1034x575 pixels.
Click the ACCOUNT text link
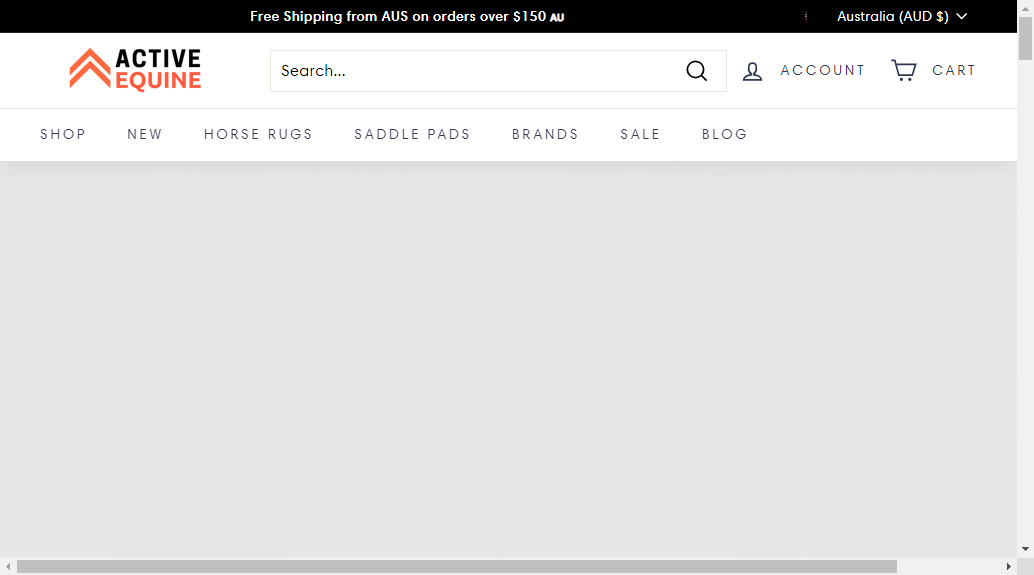tap(822, 70)
